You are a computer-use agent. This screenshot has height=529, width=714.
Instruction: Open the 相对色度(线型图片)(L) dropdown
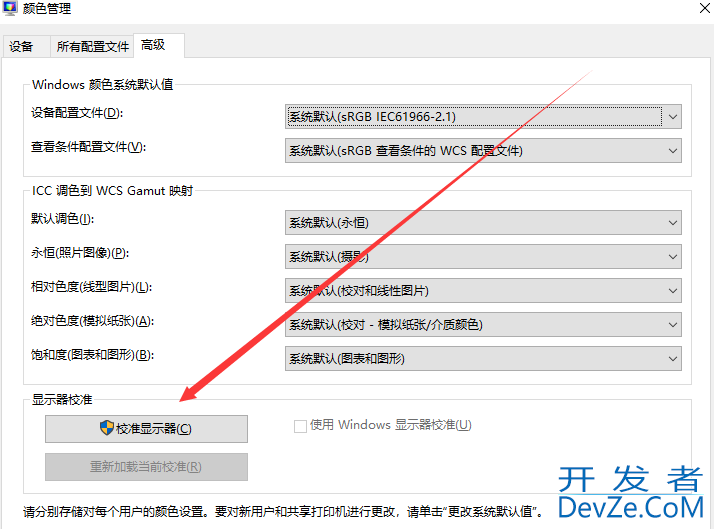[x=483, y=290]
